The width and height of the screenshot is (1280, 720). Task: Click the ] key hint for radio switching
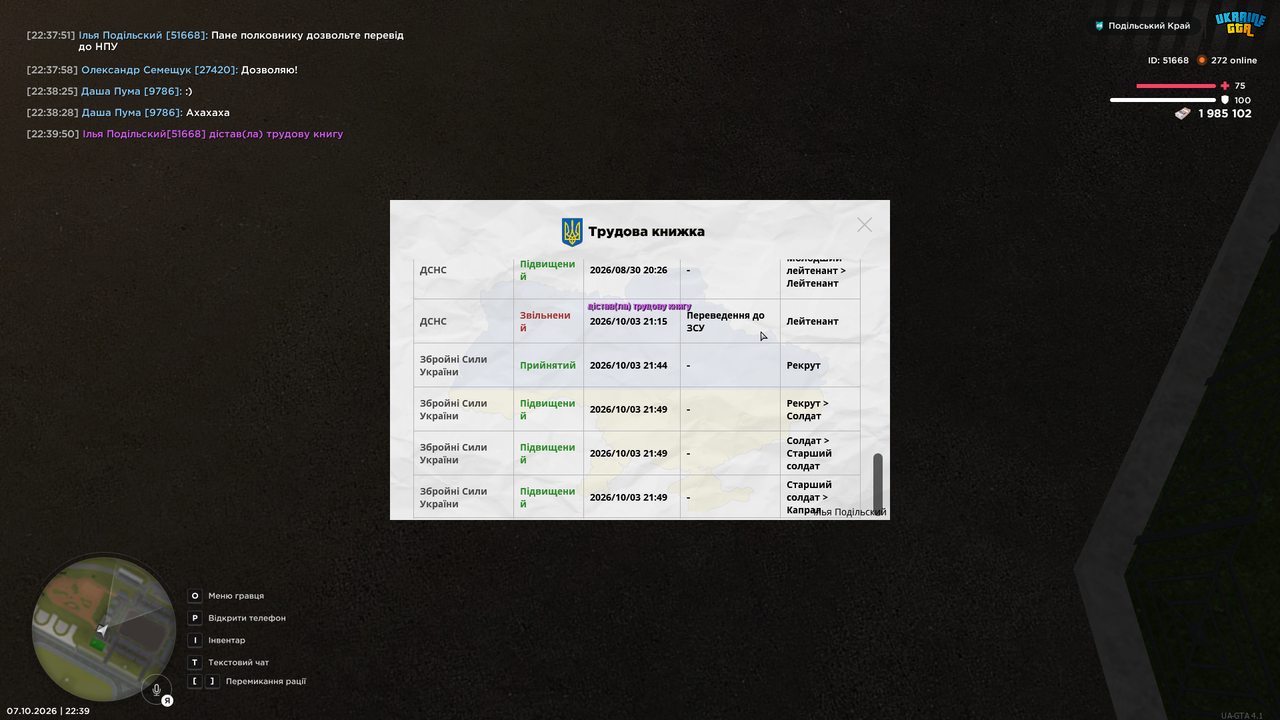click(212, 681)
